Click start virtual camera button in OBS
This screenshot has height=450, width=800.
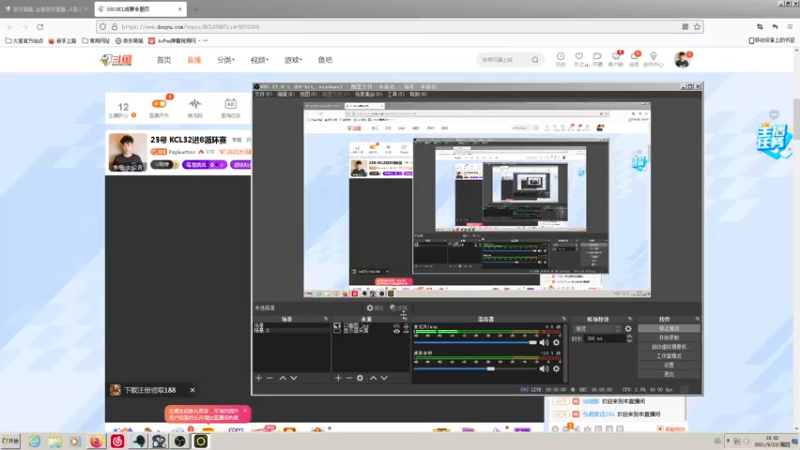pyautogui.click(x=669, y=347)
